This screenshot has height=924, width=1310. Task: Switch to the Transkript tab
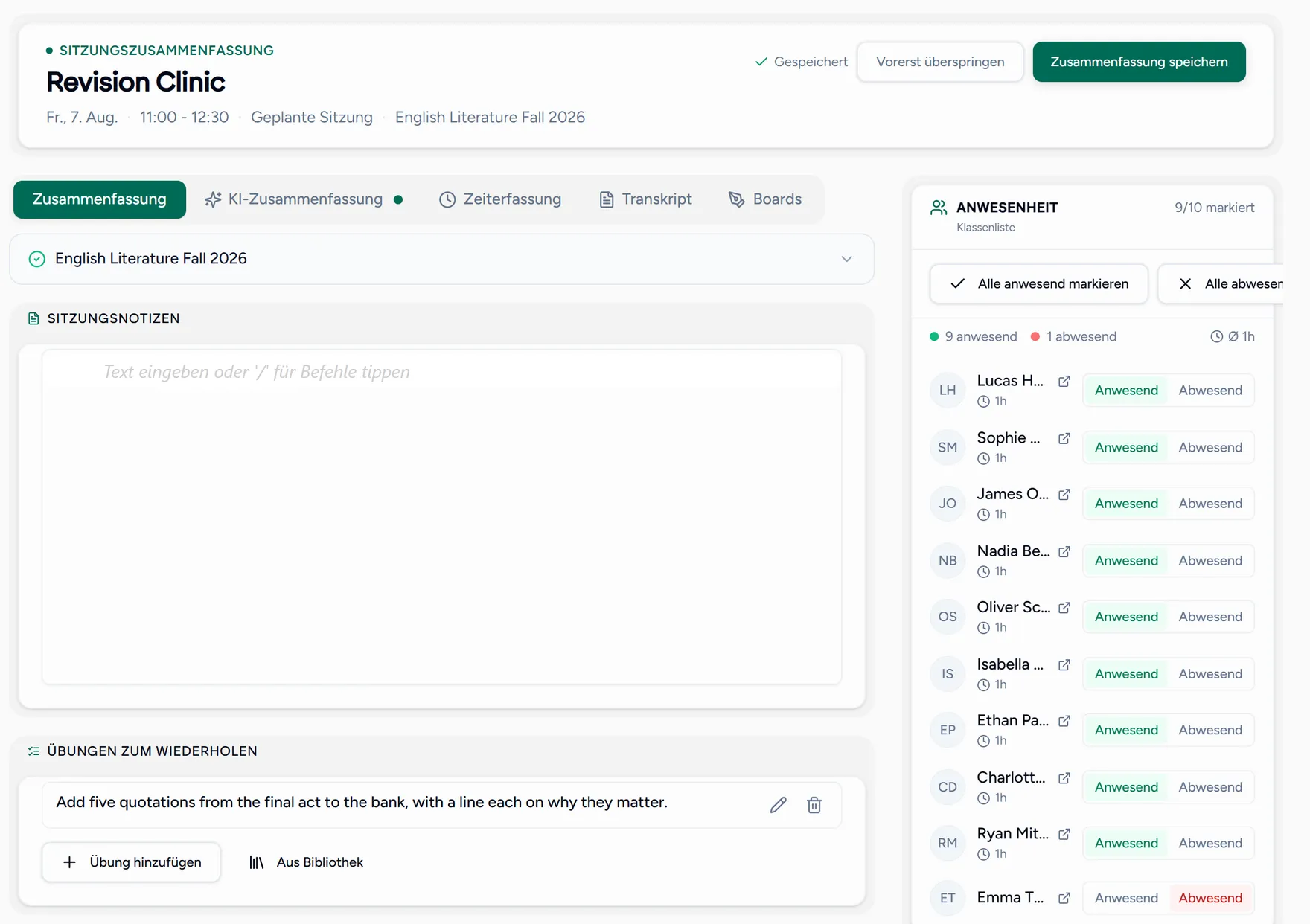tap(645, 199)
